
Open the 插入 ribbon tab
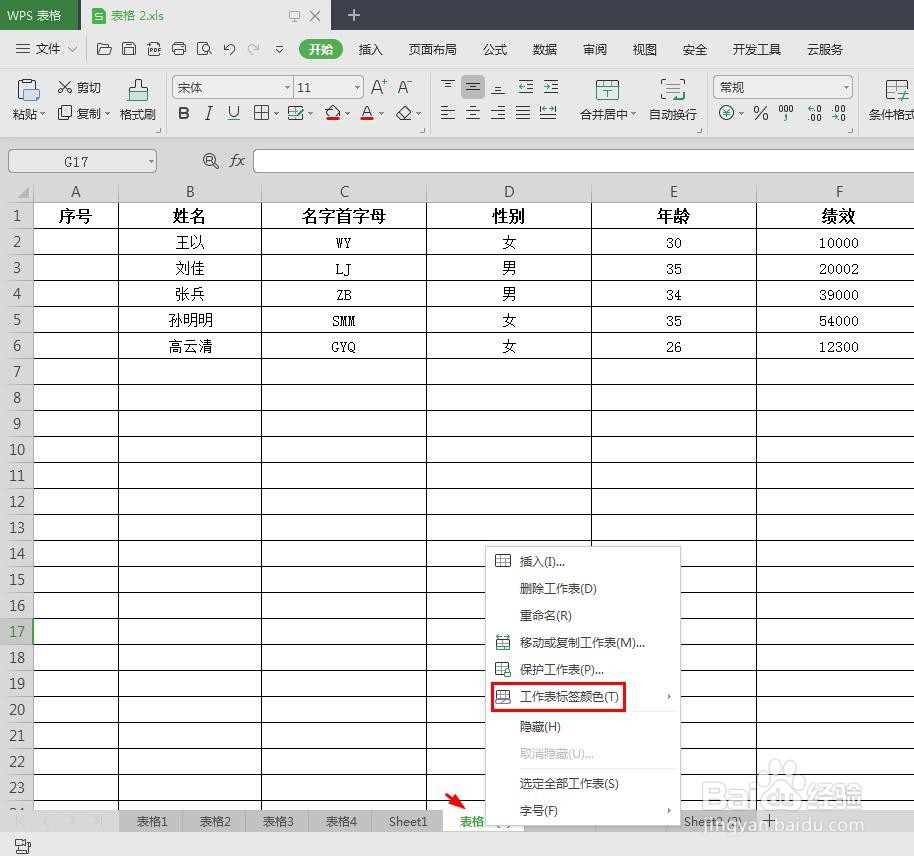point(370,49)
